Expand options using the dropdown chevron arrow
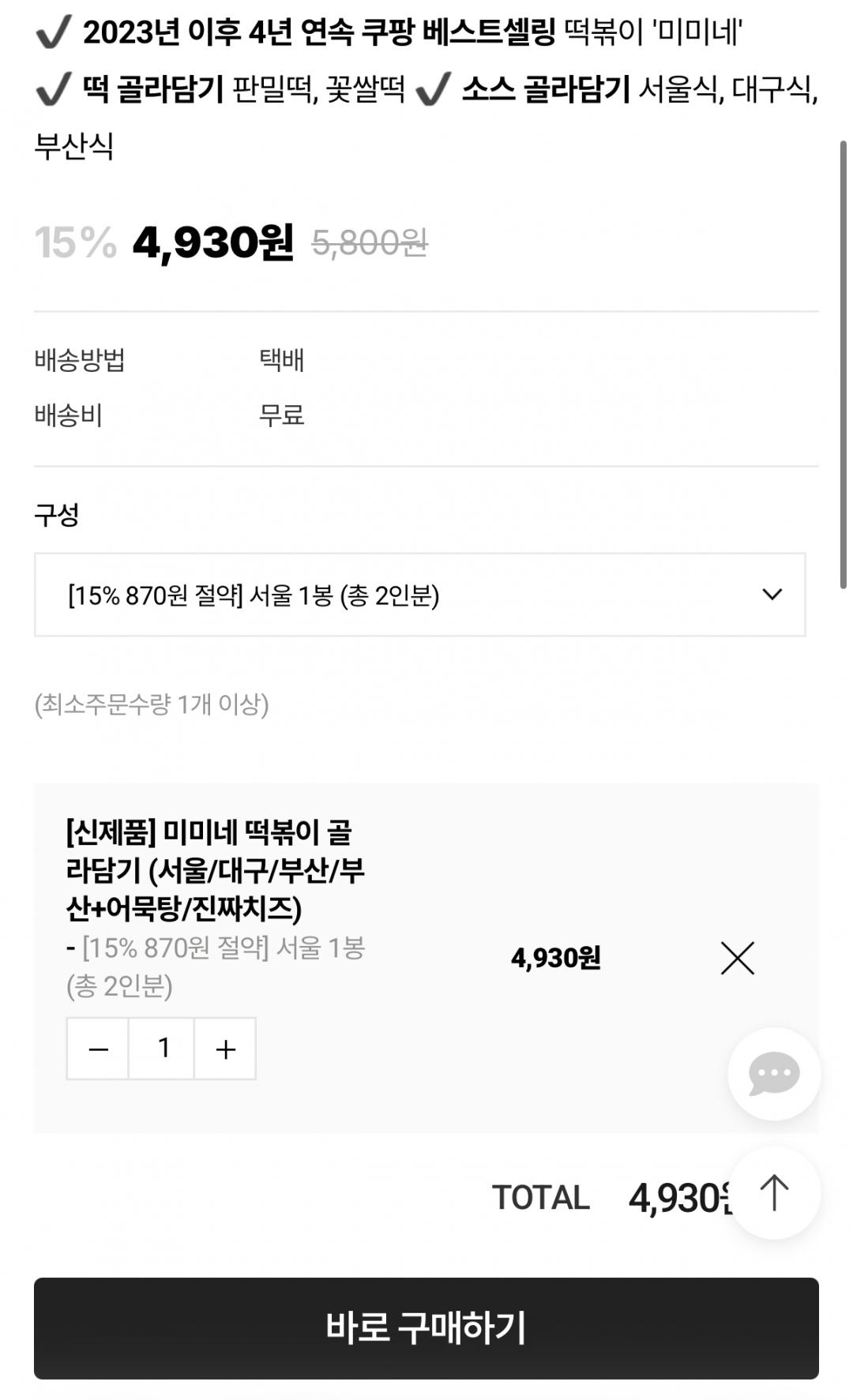The image size is (853, 1400). point(772,595)
